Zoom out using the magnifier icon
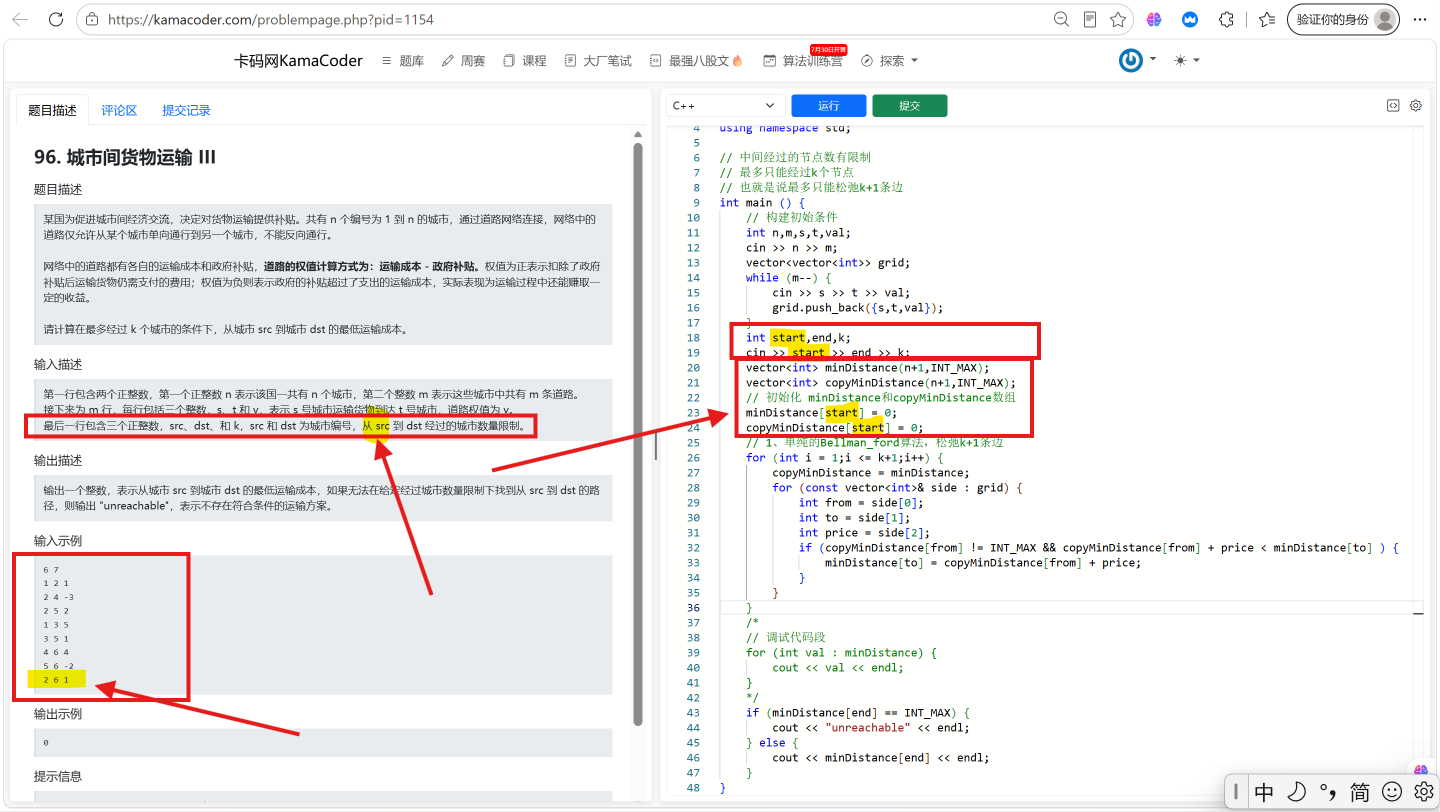The height and width of the screenshot is (812, 1440). [x=1062, y=19]
